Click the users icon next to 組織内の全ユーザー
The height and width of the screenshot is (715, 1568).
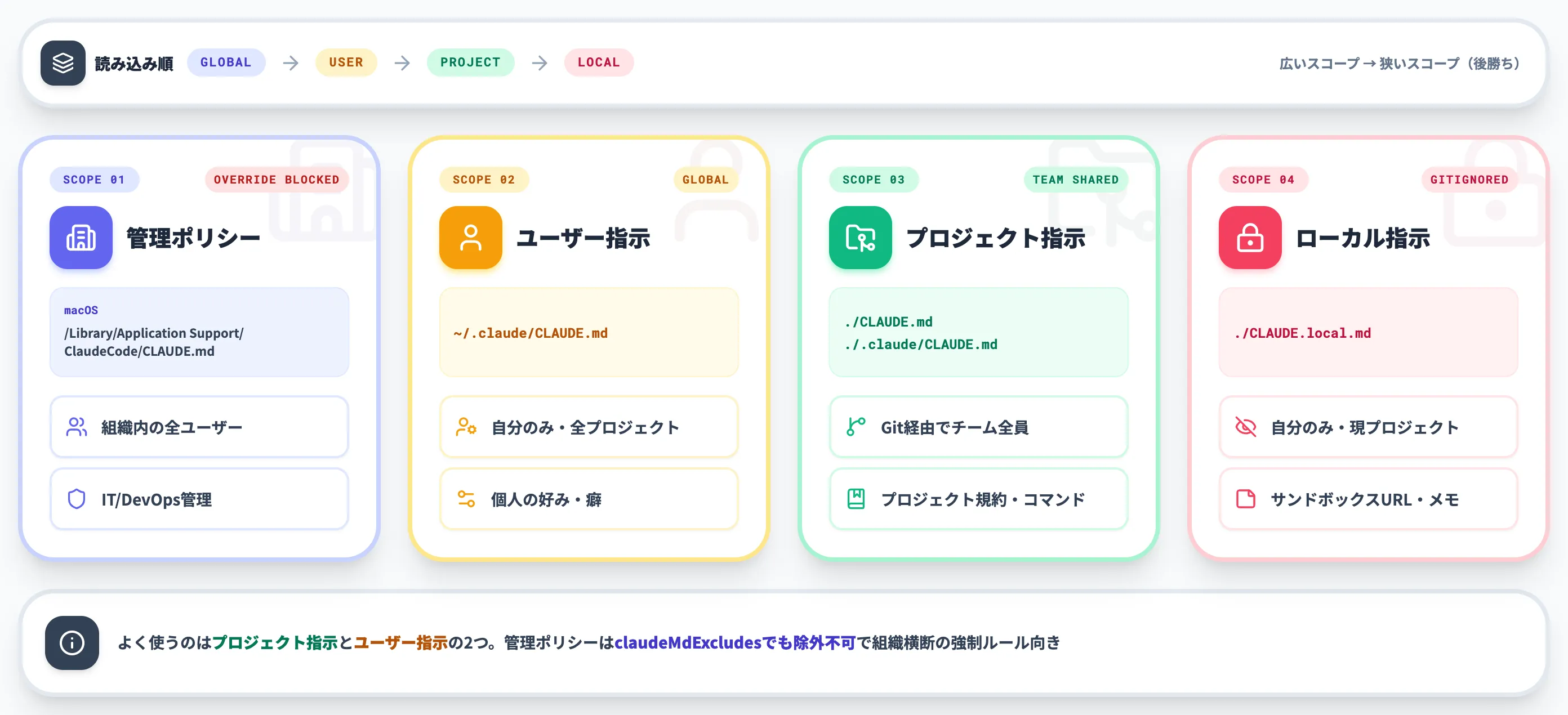pyautogui.click(x=77, y=427)
